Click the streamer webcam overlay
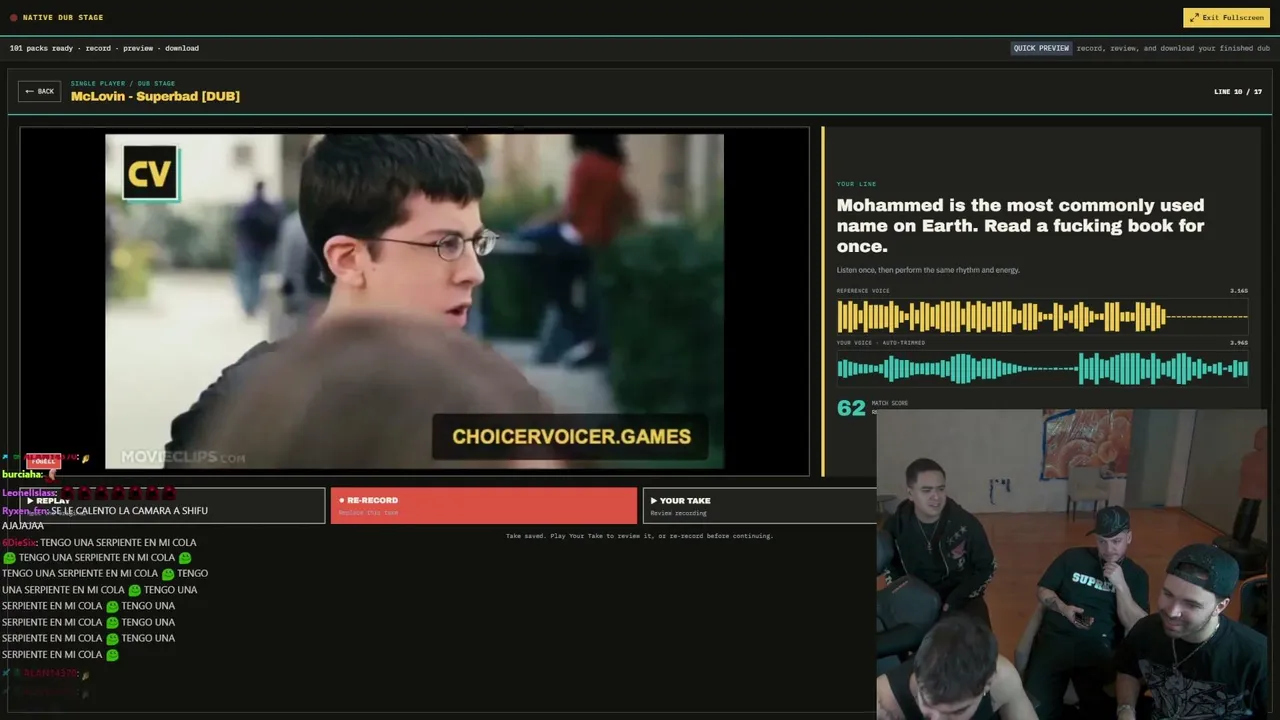This screenshot has width=1280, height=720. click(1072, 564)
